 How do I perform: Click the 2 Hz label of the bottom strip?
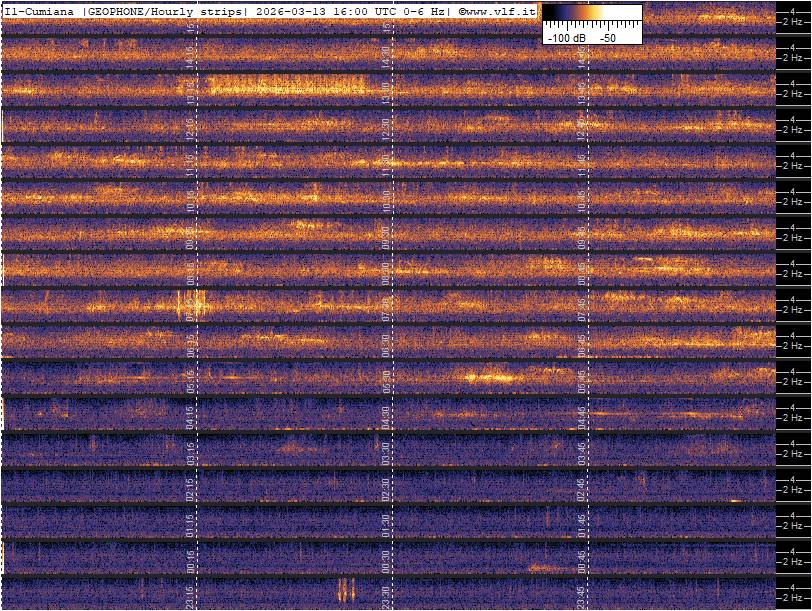pos(794,598)
